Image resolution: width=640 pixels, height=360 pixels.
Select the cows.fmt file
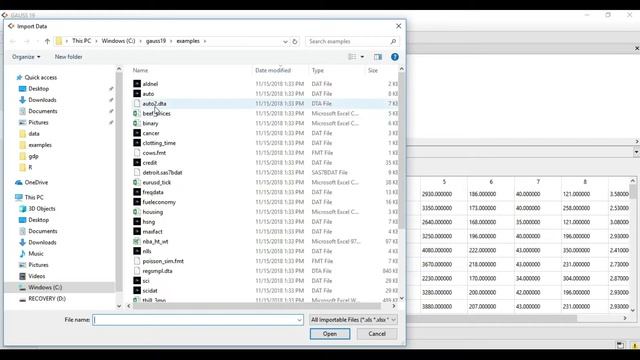(154, 153)
